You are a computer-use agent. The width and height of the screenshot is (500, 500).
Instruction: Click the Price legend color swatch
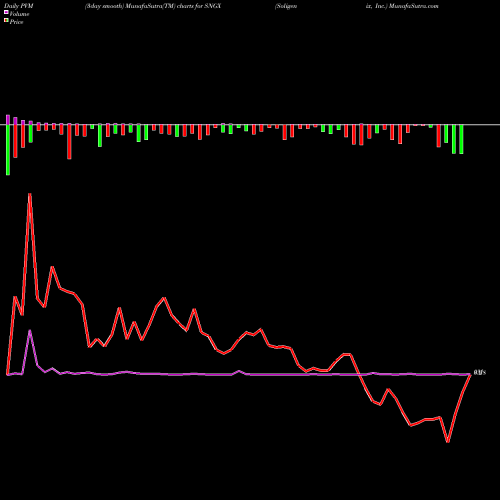(6, 21)
